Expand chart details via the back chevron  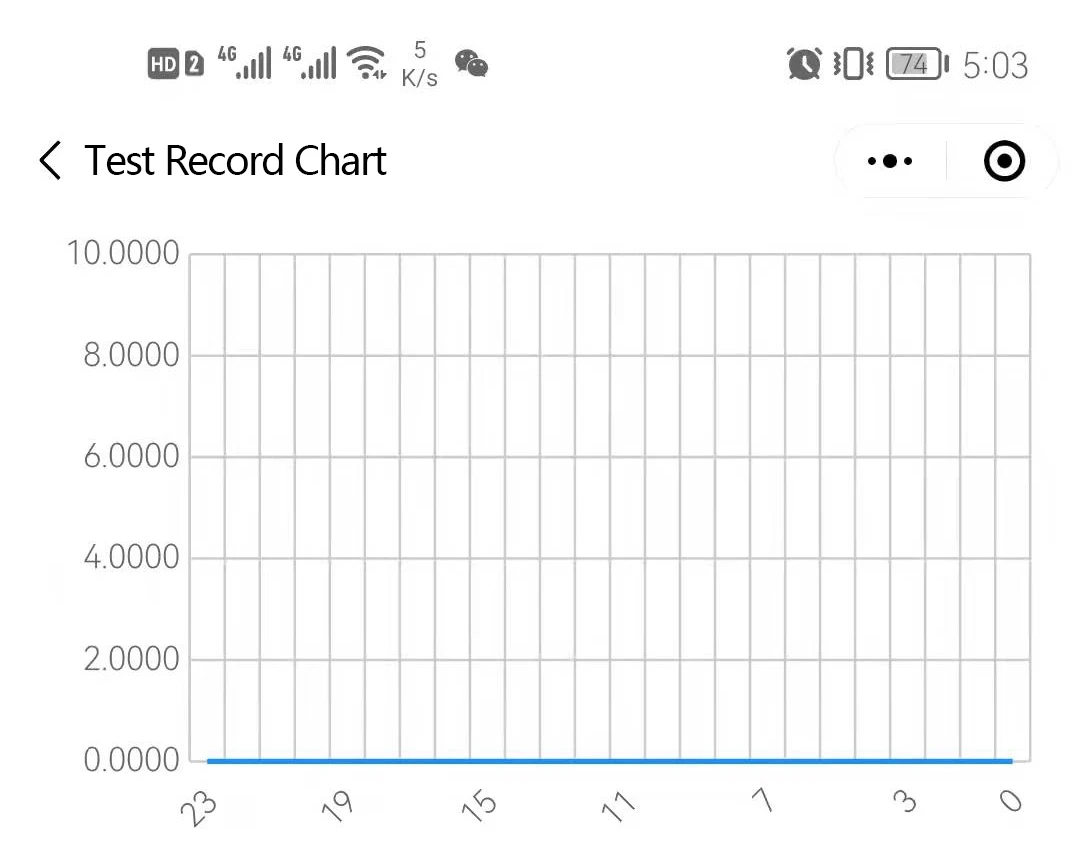[x=48, y=160]
